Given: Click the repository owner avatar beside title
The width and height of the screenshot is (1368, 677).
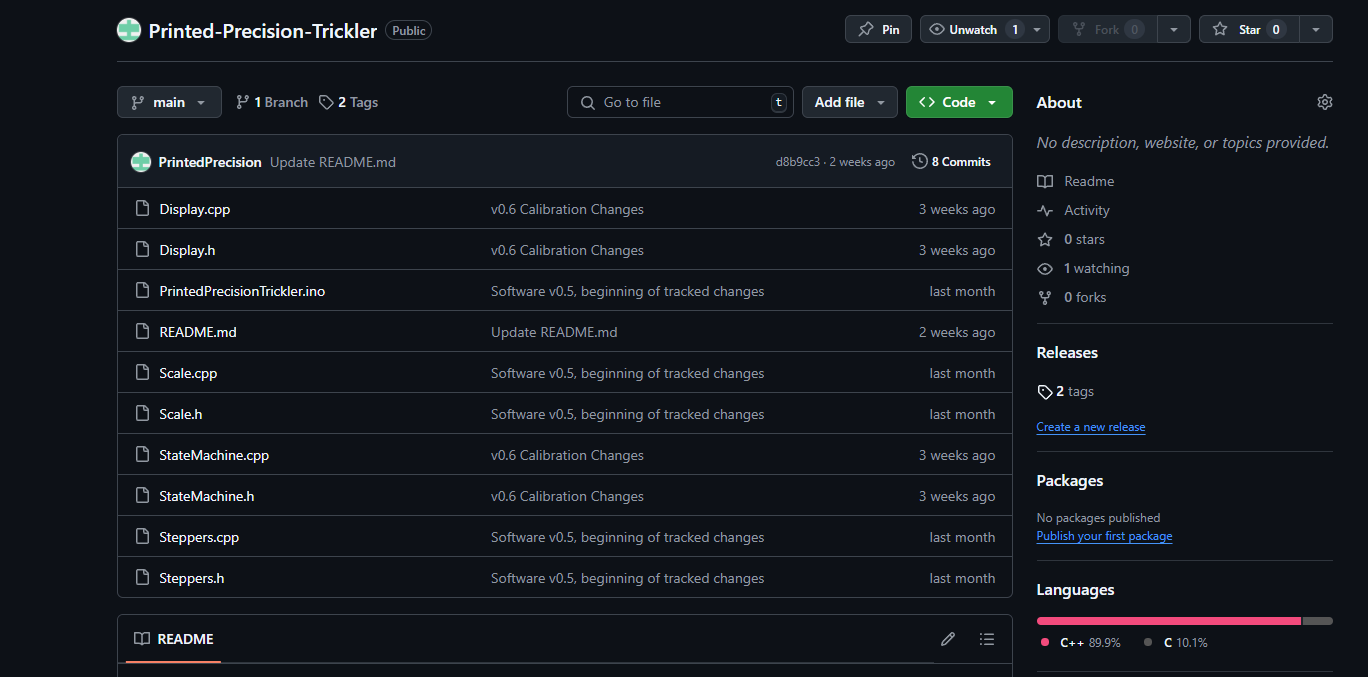Looking at the screenshot, I should (x=129, y=30).
